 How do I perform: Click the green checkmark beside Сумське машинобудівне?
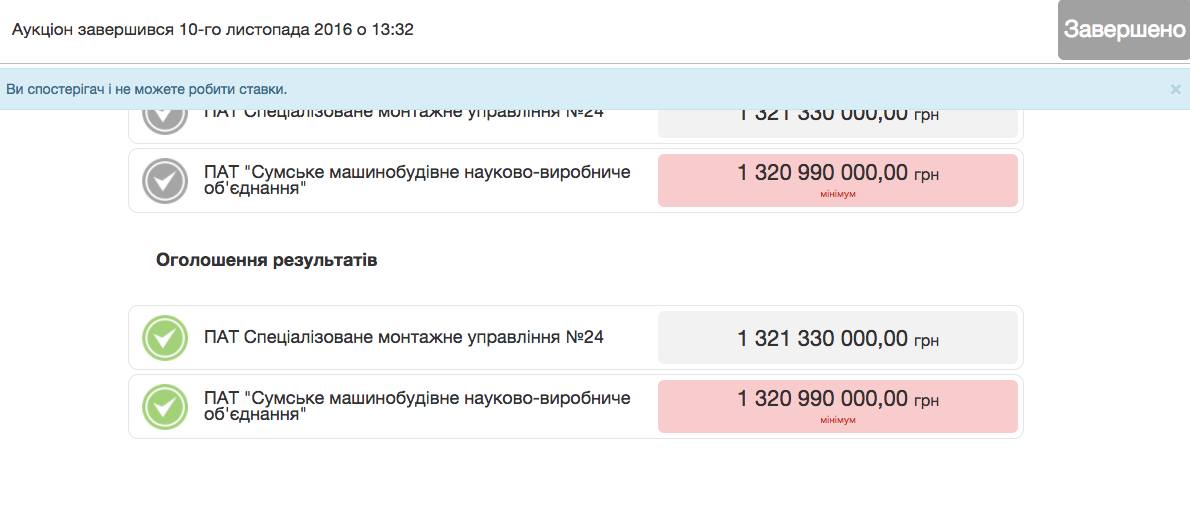(x=165, y=407)
